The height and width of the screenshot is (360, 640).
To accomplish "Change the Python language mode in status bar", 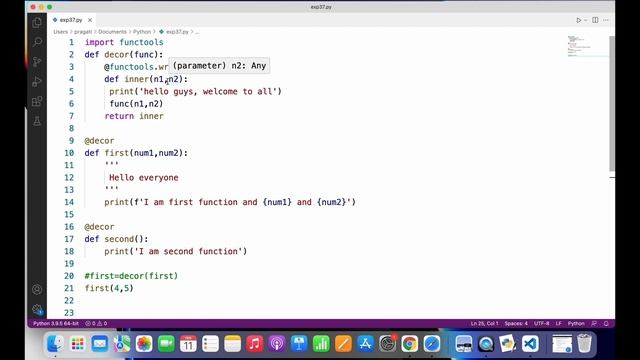I will point(576,323).
